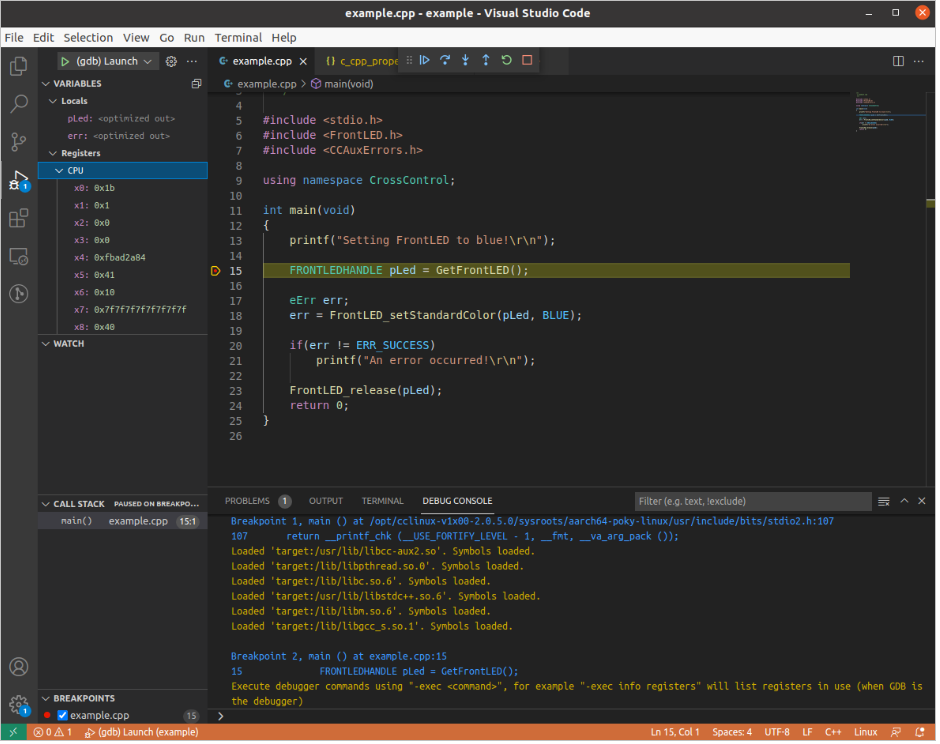Switch to the PROBLEMS panel tab
Viewport: 940px width, 744px height.
click(x=247, y=501)
